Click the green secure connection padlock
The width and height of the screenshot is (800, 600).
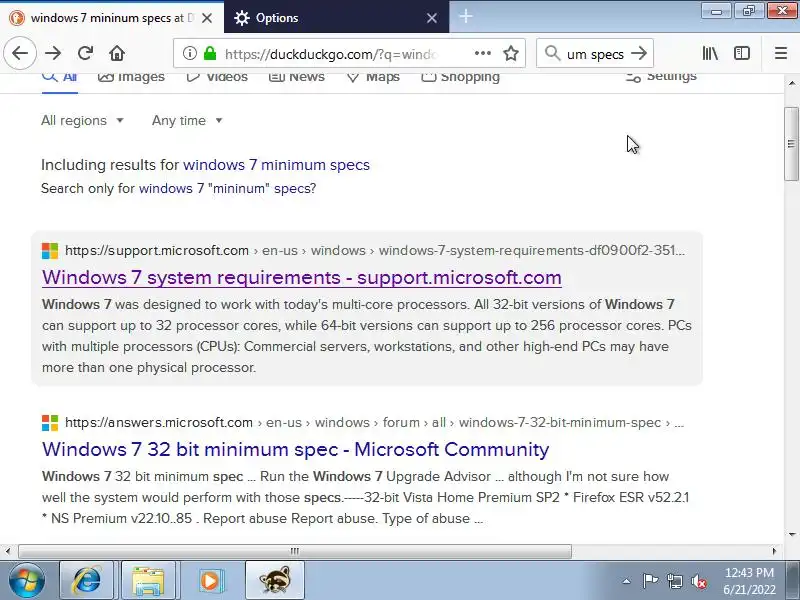coord(210,53)
